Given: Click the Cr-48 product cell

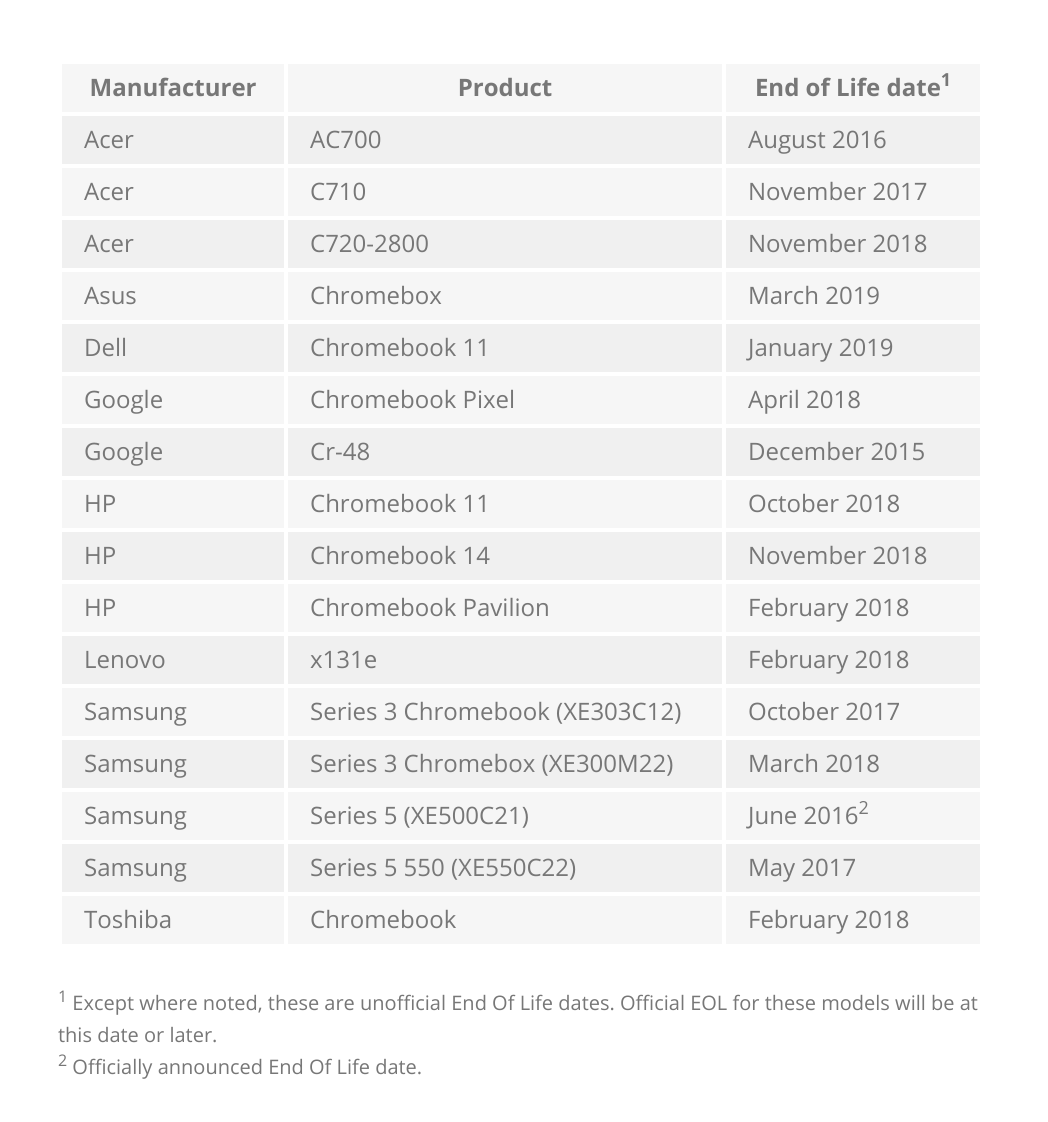Looking at the screenshot, I should point(504,452).
